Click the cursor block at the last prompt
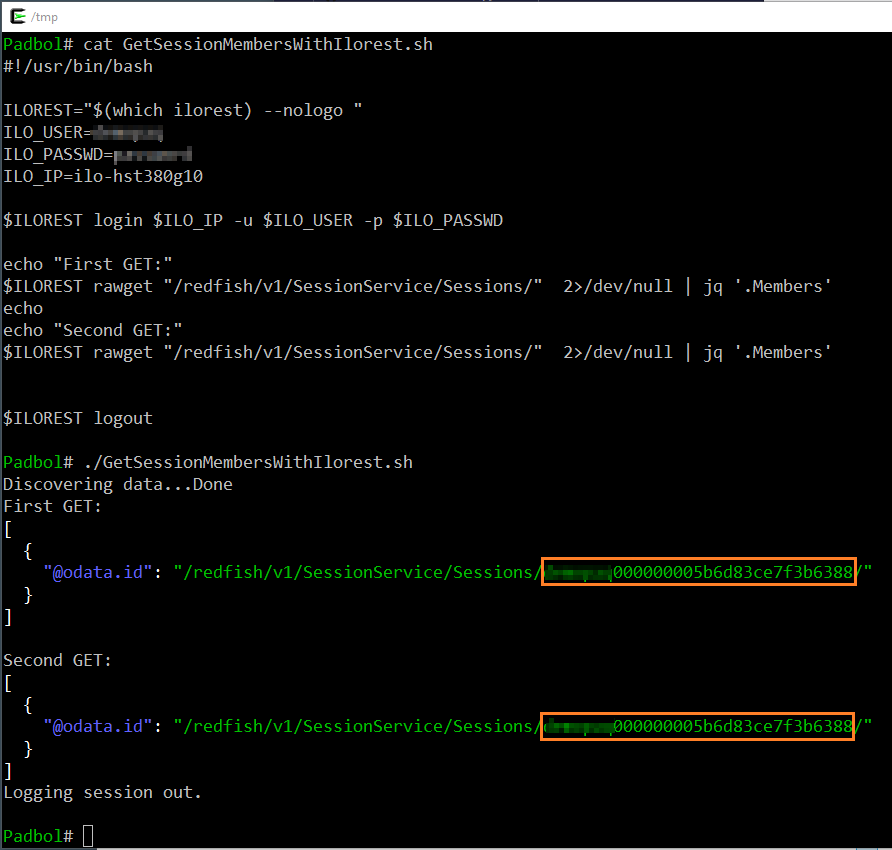Screen dimensions: 892x850 coord(88,835)
